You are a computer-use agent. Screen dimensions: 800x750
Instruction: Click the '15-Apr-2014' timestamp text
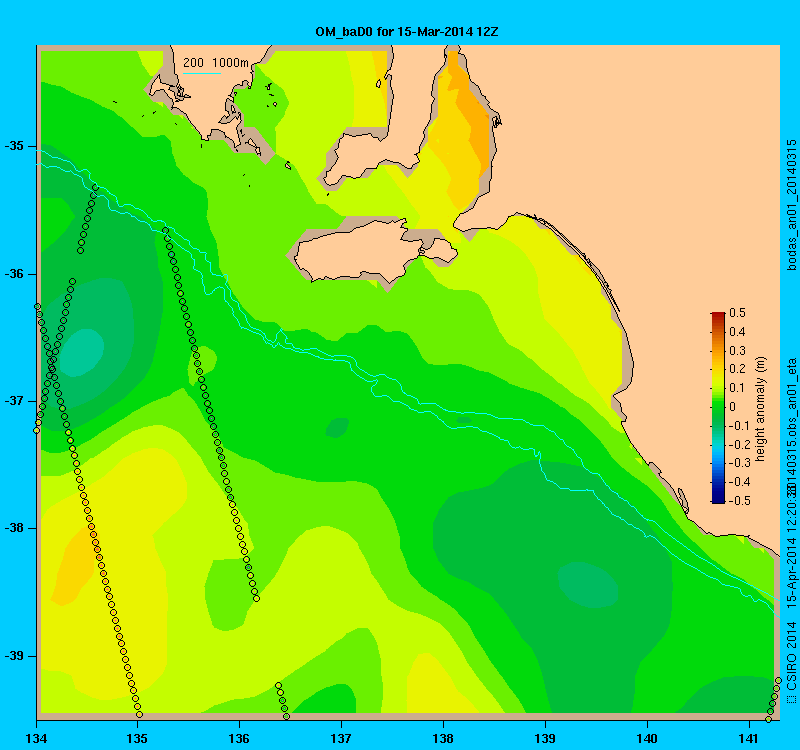[791, 574]
